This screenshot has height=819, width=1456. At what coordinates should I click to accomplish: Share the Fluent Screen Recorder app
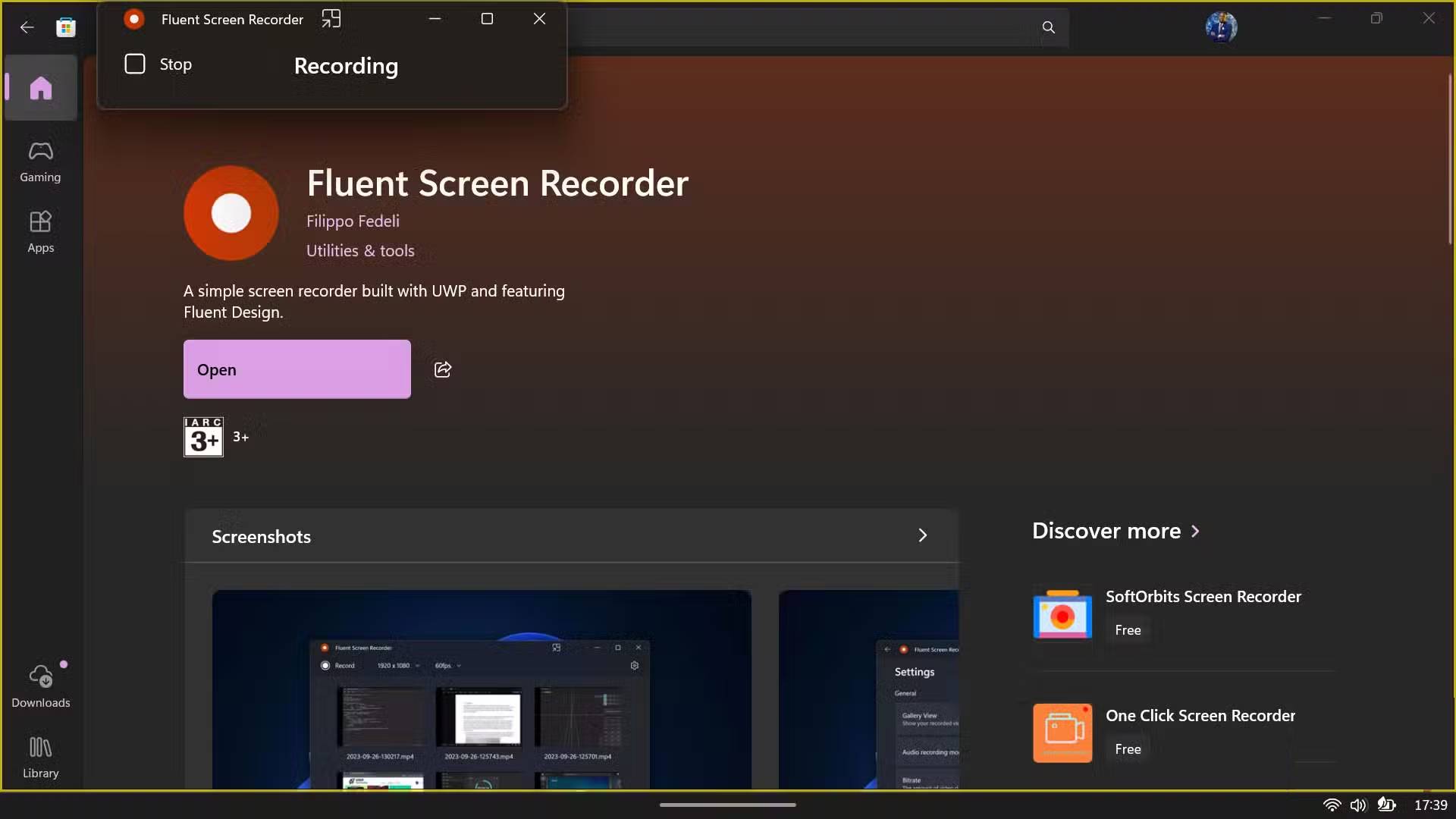[x=442, y=369]
